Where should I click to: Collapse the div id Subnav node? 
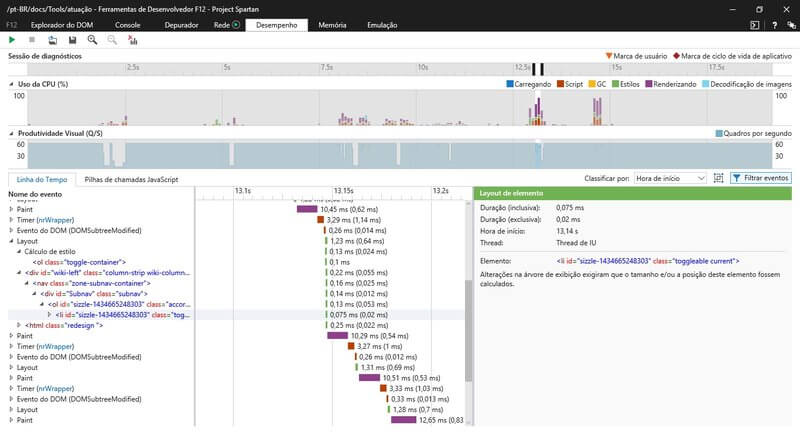click(x=35, y=294)
